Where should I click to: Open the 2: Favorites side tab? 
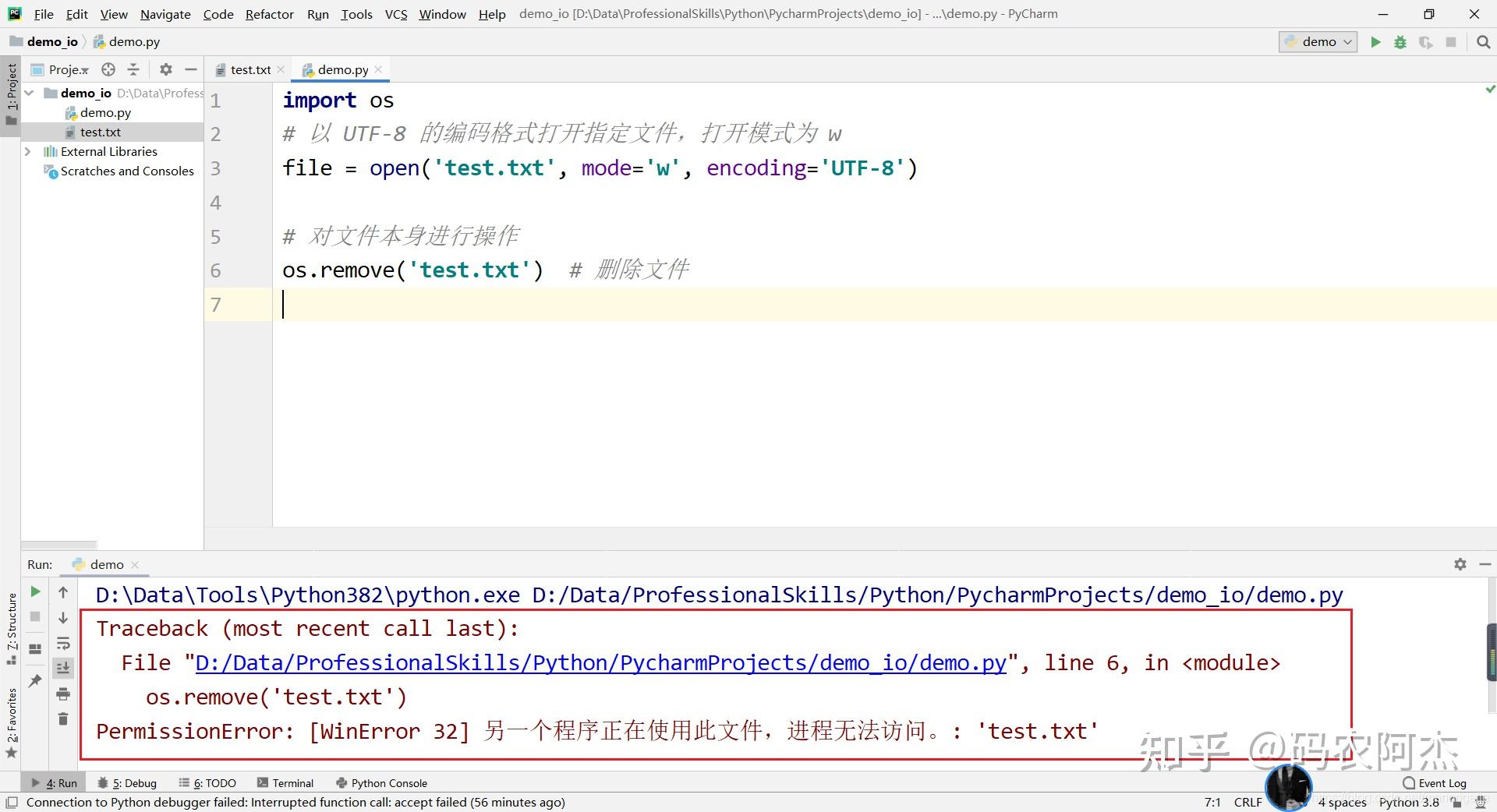(x=11, y=722)
